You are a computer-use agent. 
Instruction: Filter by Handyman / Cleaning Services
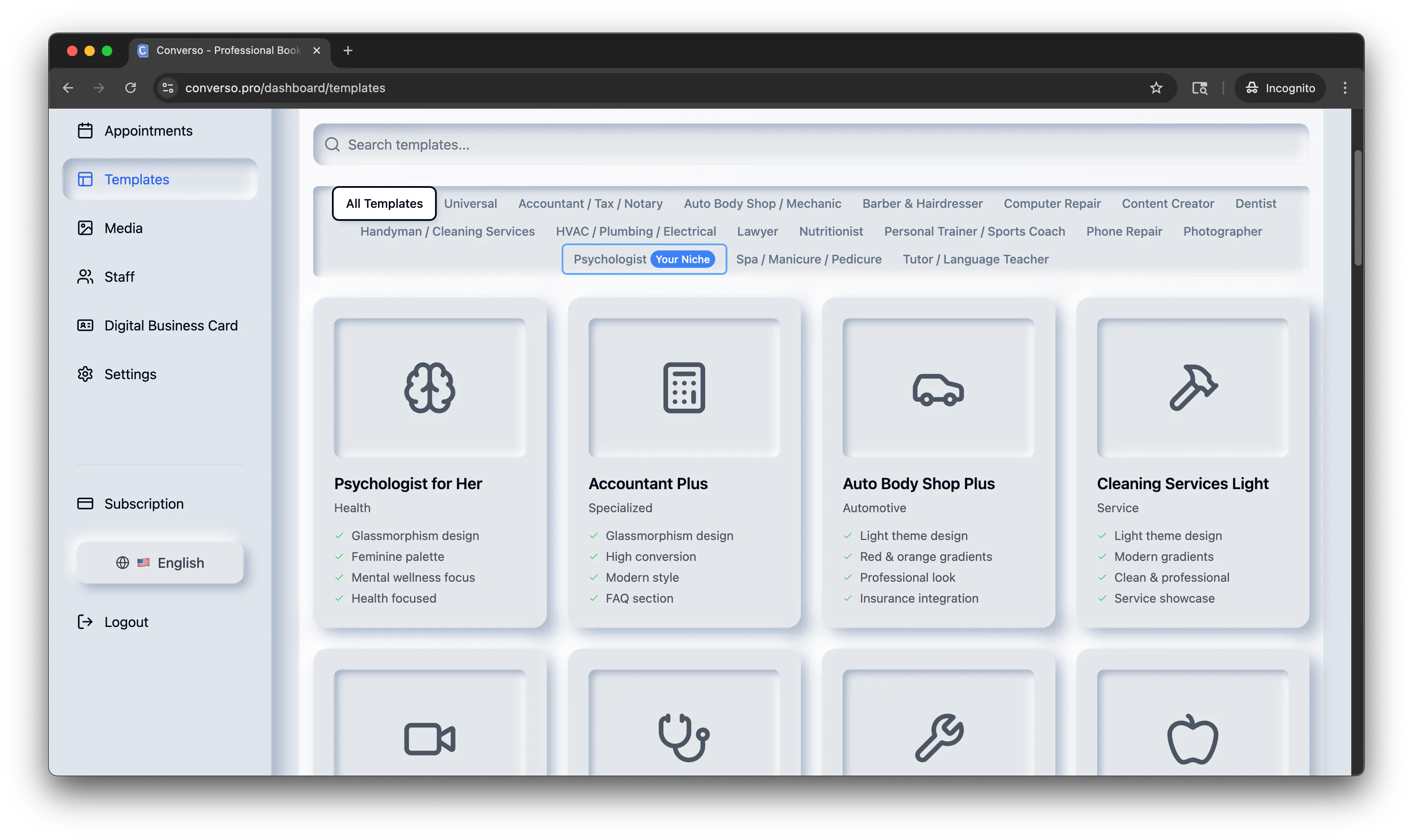[447, 231]
